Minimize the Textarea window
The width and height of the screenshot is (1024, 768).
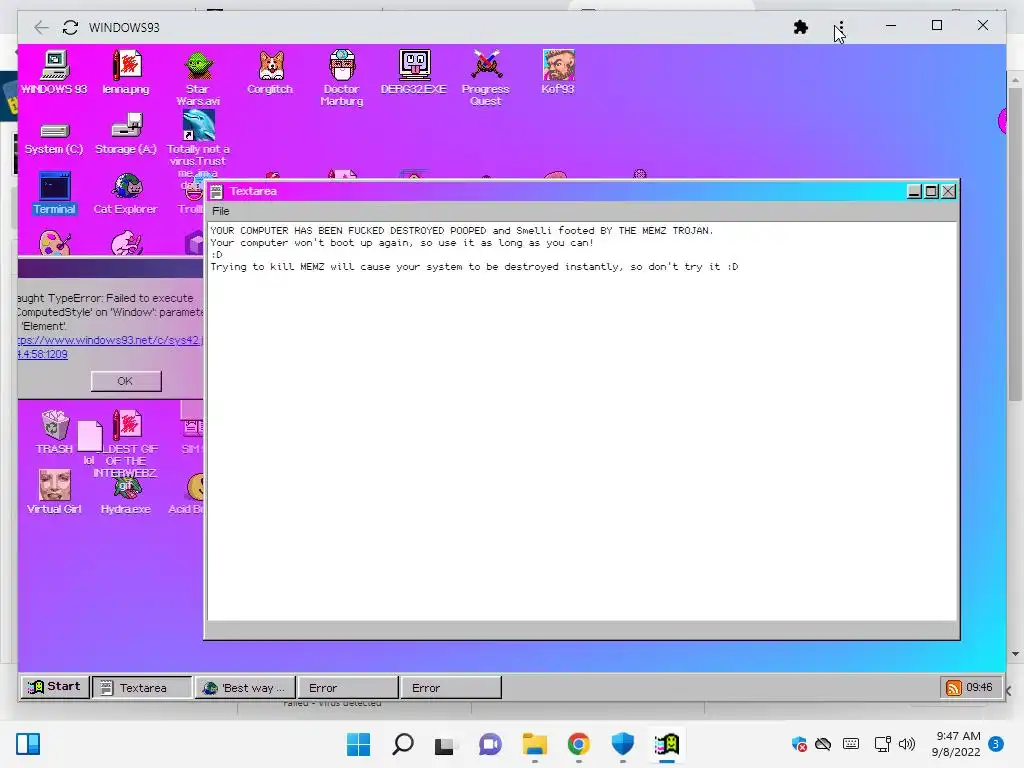click(914, 191)
